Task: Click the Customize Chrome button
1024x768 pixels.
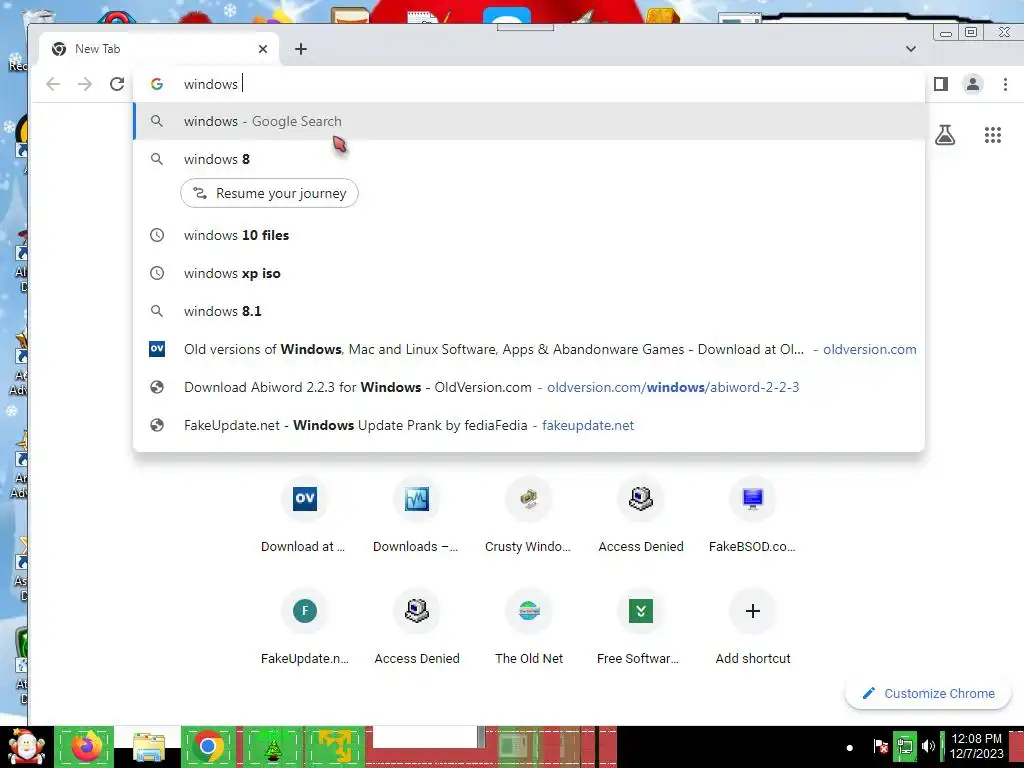Action: click(x=928, y=694)
